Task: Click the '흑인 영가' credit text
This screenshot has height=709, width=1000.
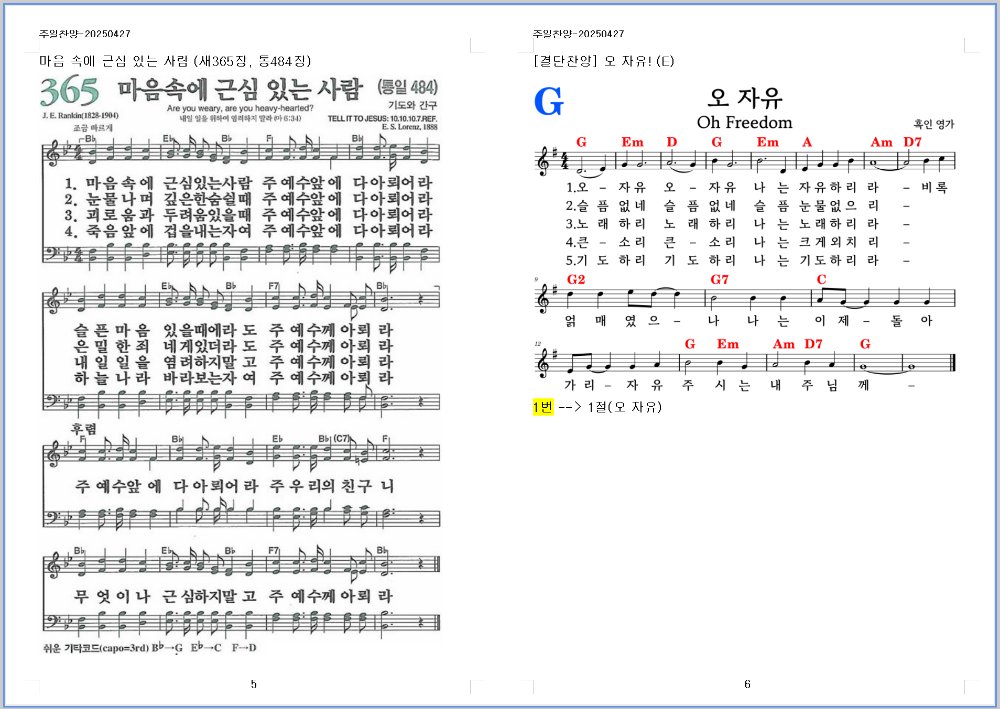Action: click(934, 124)
